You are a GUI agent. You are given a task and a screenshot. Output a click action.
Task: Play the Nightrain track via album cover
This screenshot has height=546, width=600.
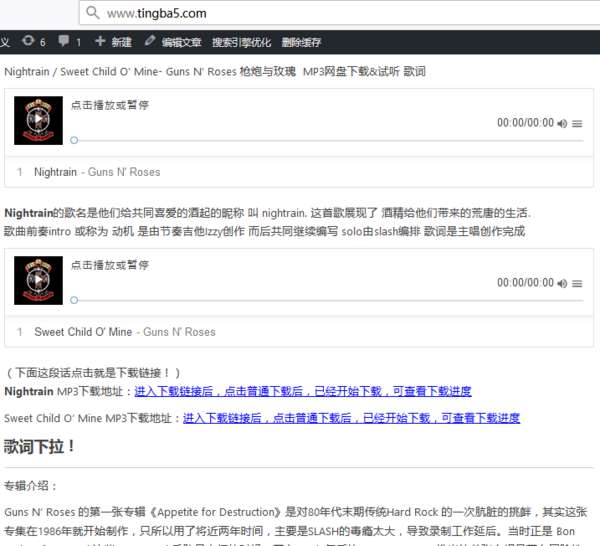pyautogui.click(x=38, y=120)
